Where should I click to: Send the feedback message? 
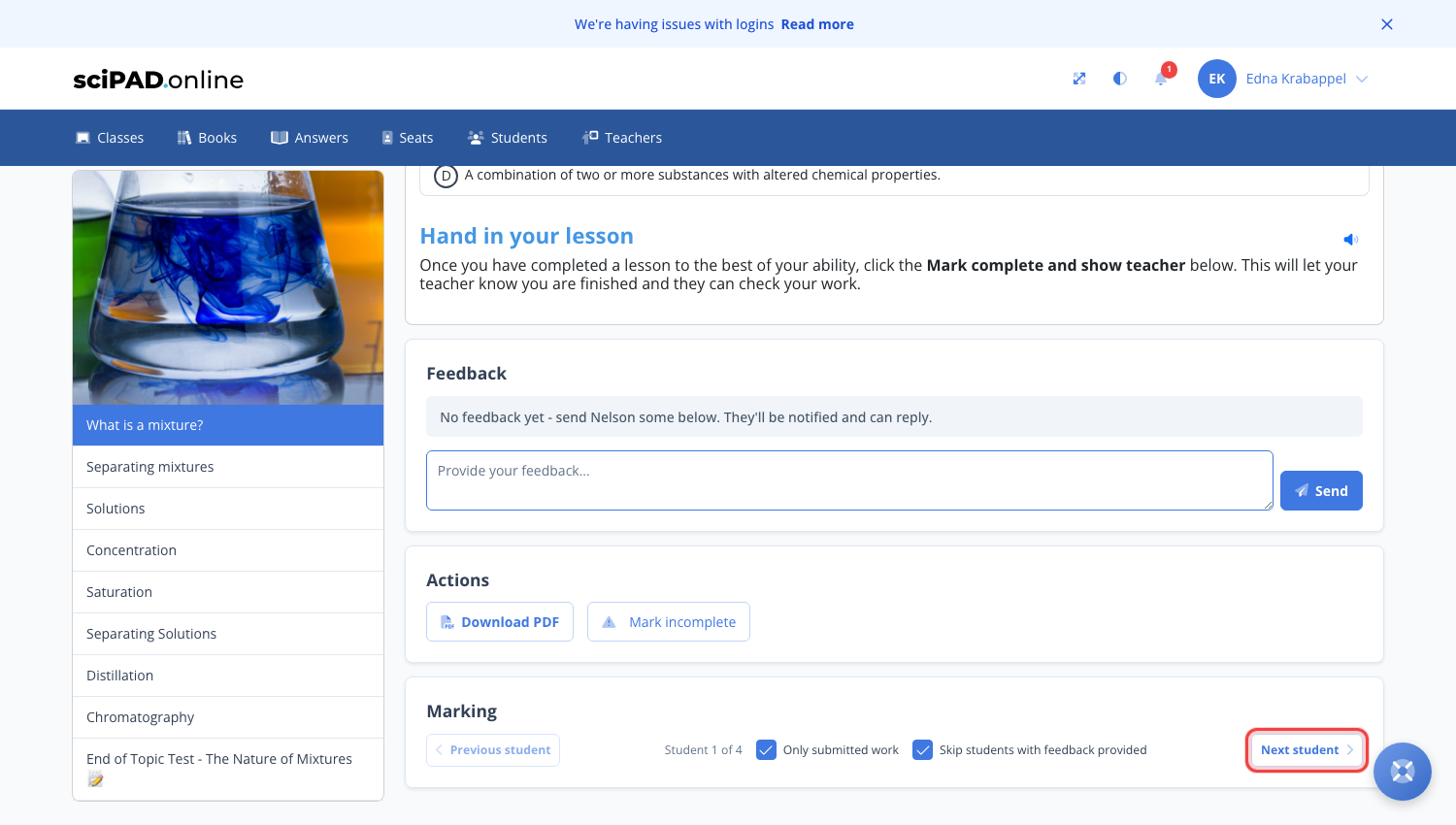coord(1321,491)
